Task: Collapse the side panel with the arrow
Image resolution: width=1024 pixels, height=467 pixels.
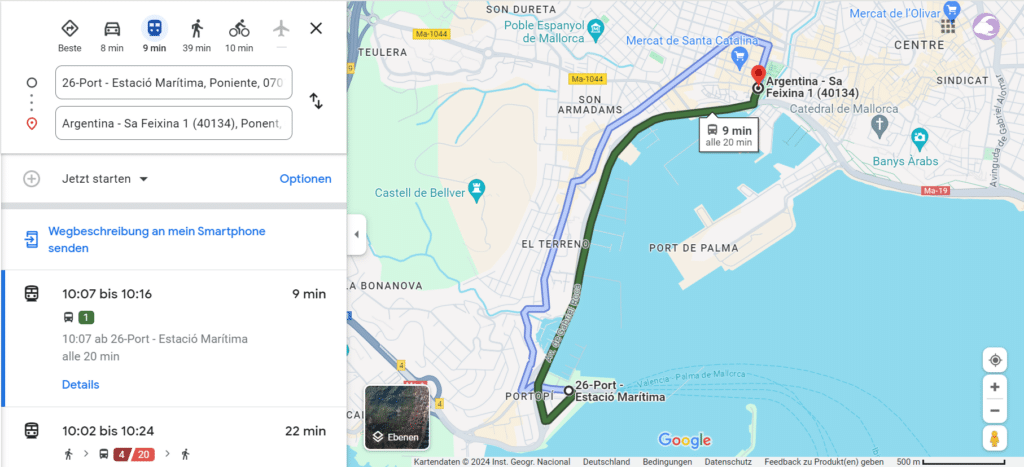Action: pos(357,234)
